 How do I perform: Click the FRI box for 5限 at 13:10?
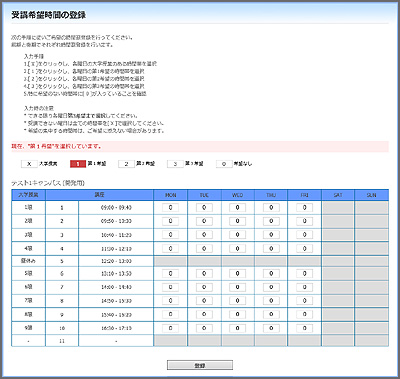coord(304,274)
